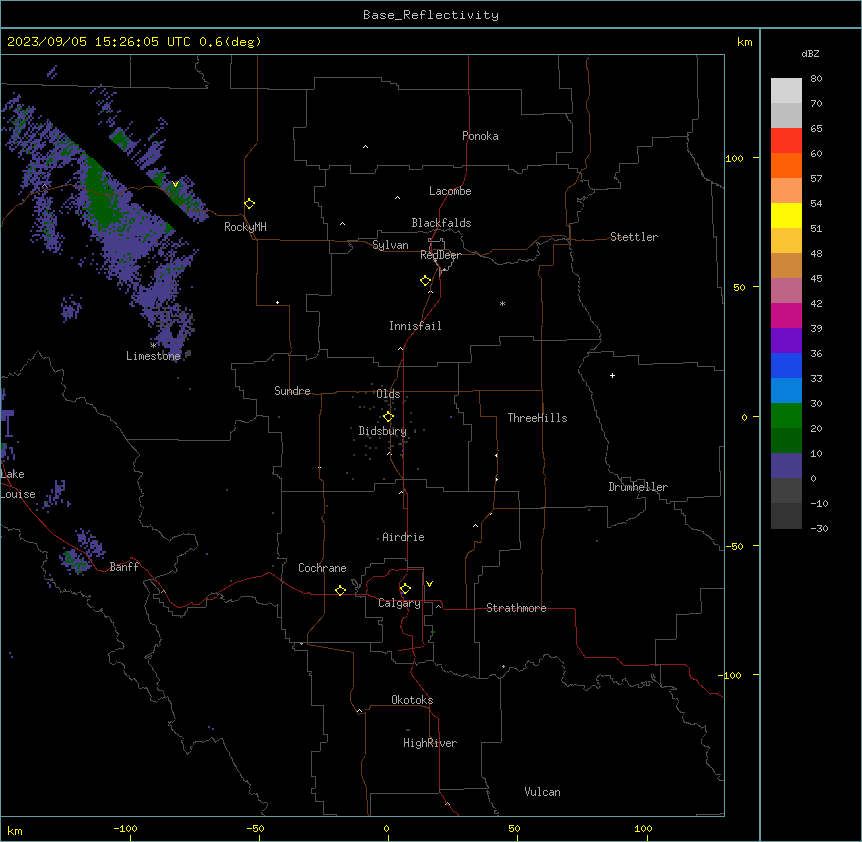The height and width of the screenshot is (842, 862).
Task: Click the Base_Reflectivity title text
Action: pos(431,15)
